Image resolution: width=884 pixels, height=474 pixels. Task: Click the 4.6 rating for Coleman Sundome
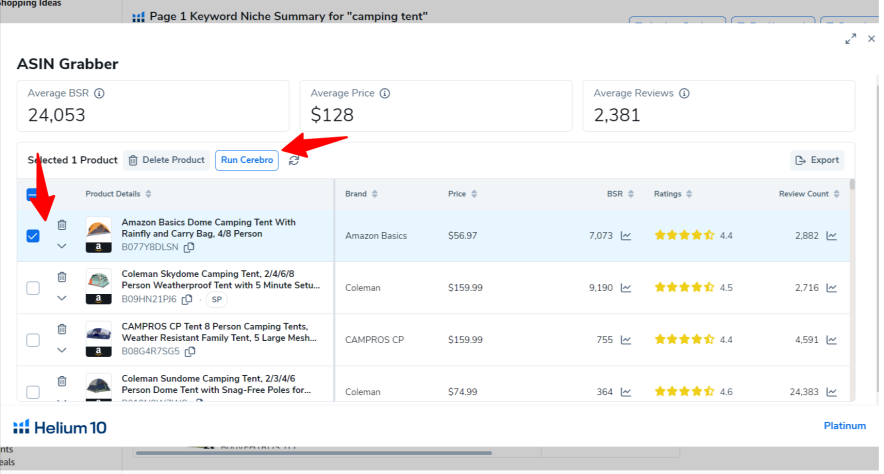coord(693,392)
